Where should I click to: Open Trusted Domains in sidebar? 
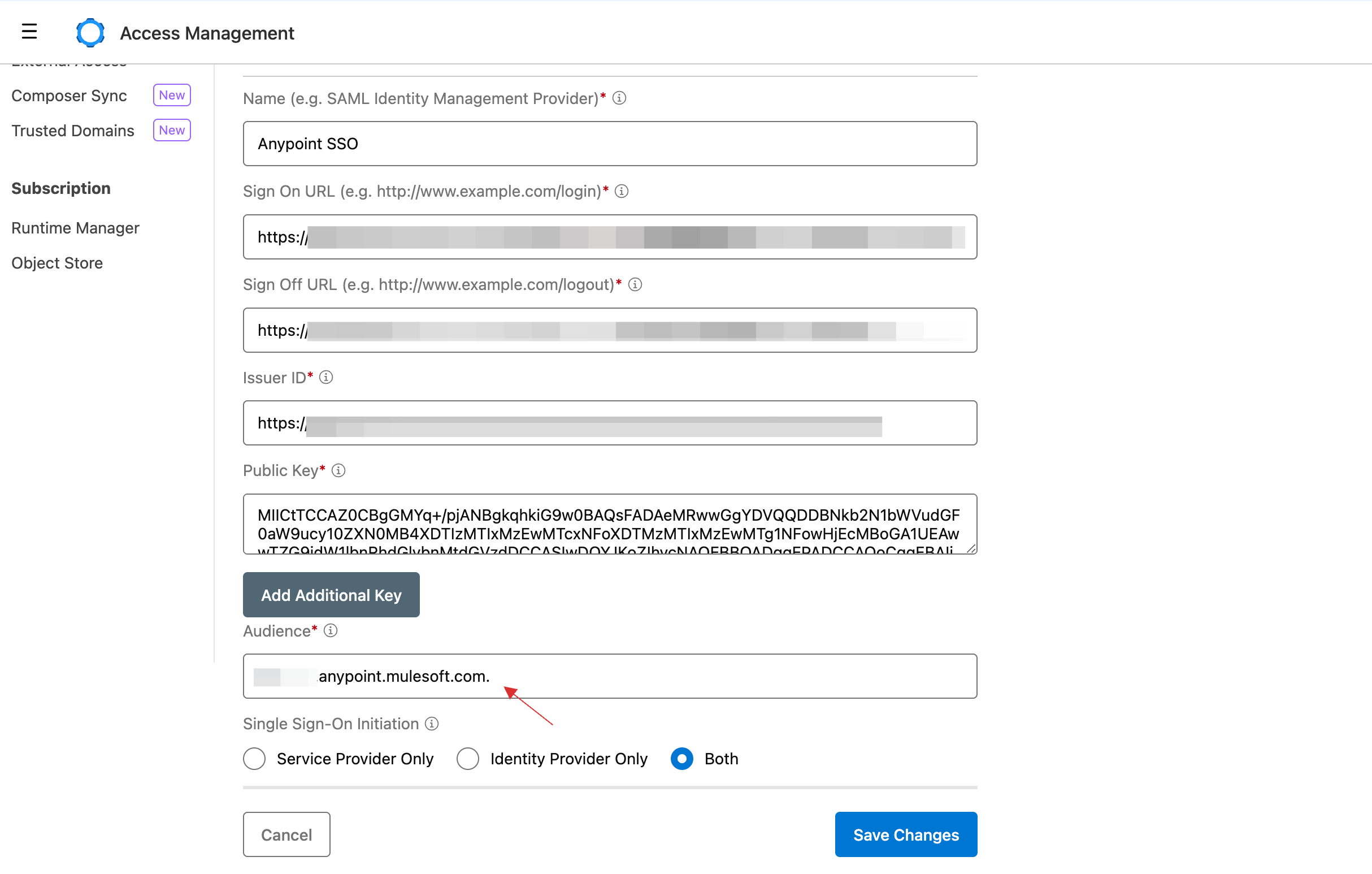coord(73,131)
